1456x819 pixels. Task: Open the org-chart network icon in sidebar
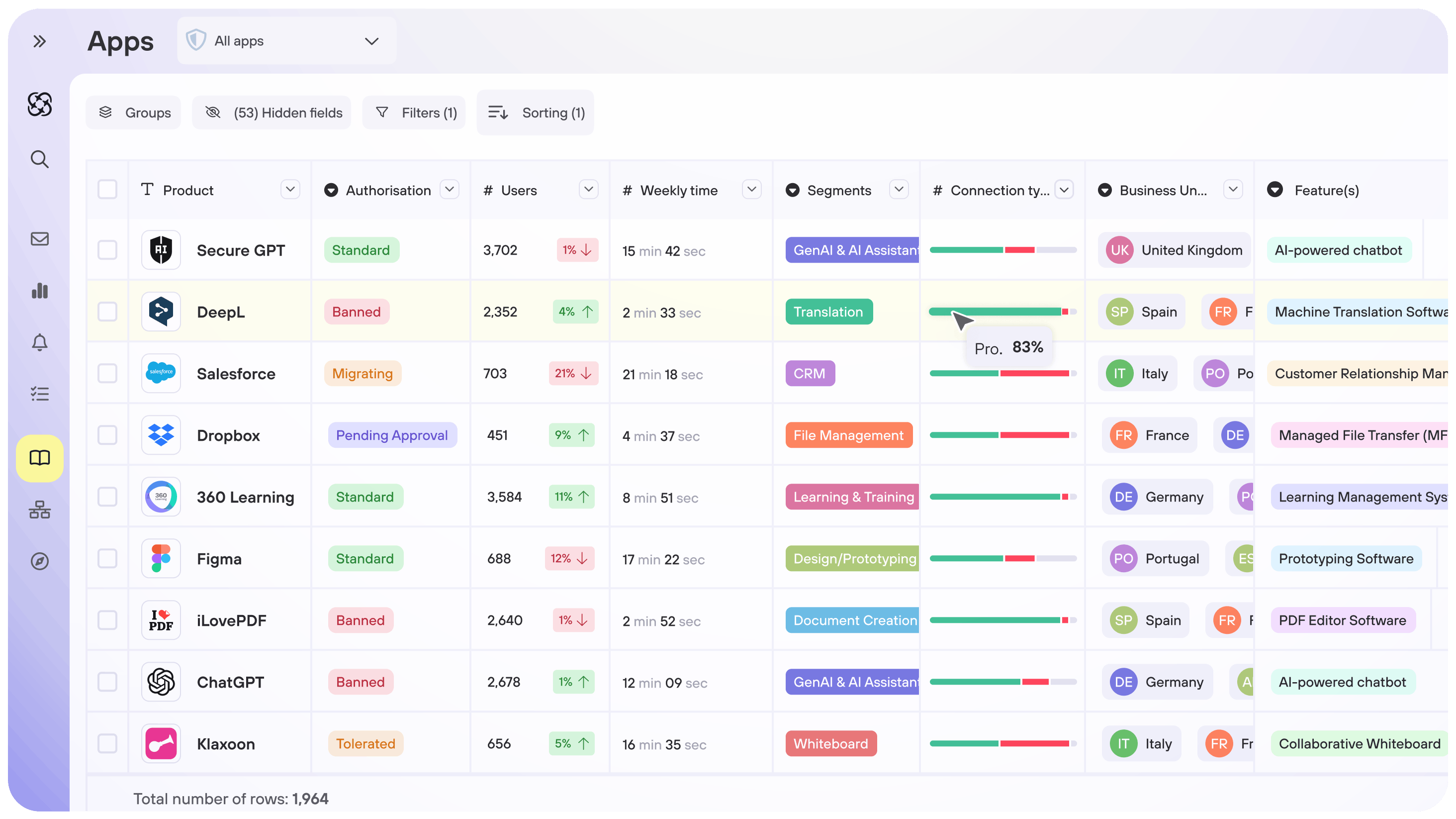coord(39,510)
